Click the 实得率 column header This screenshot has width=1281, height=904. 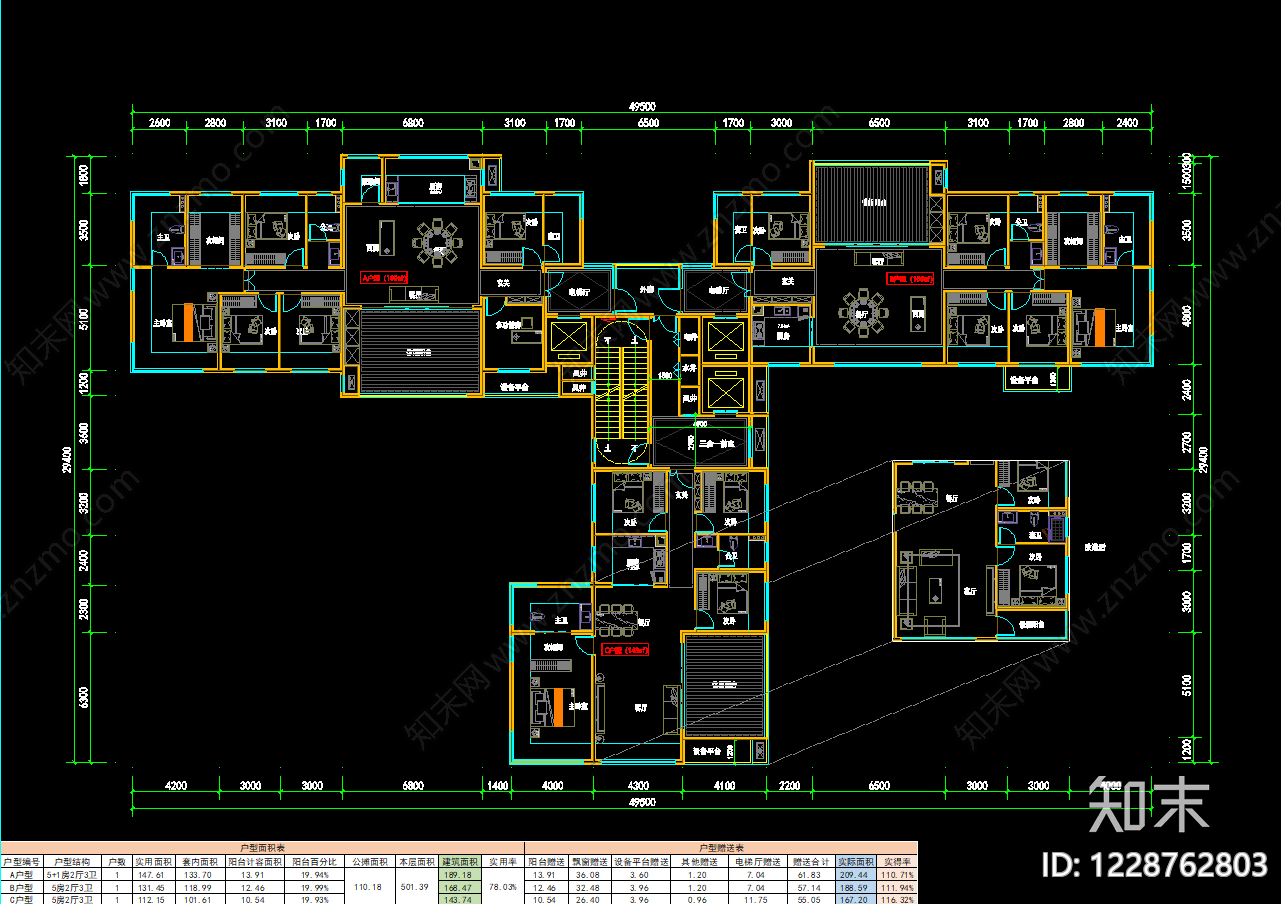(898, 861)
